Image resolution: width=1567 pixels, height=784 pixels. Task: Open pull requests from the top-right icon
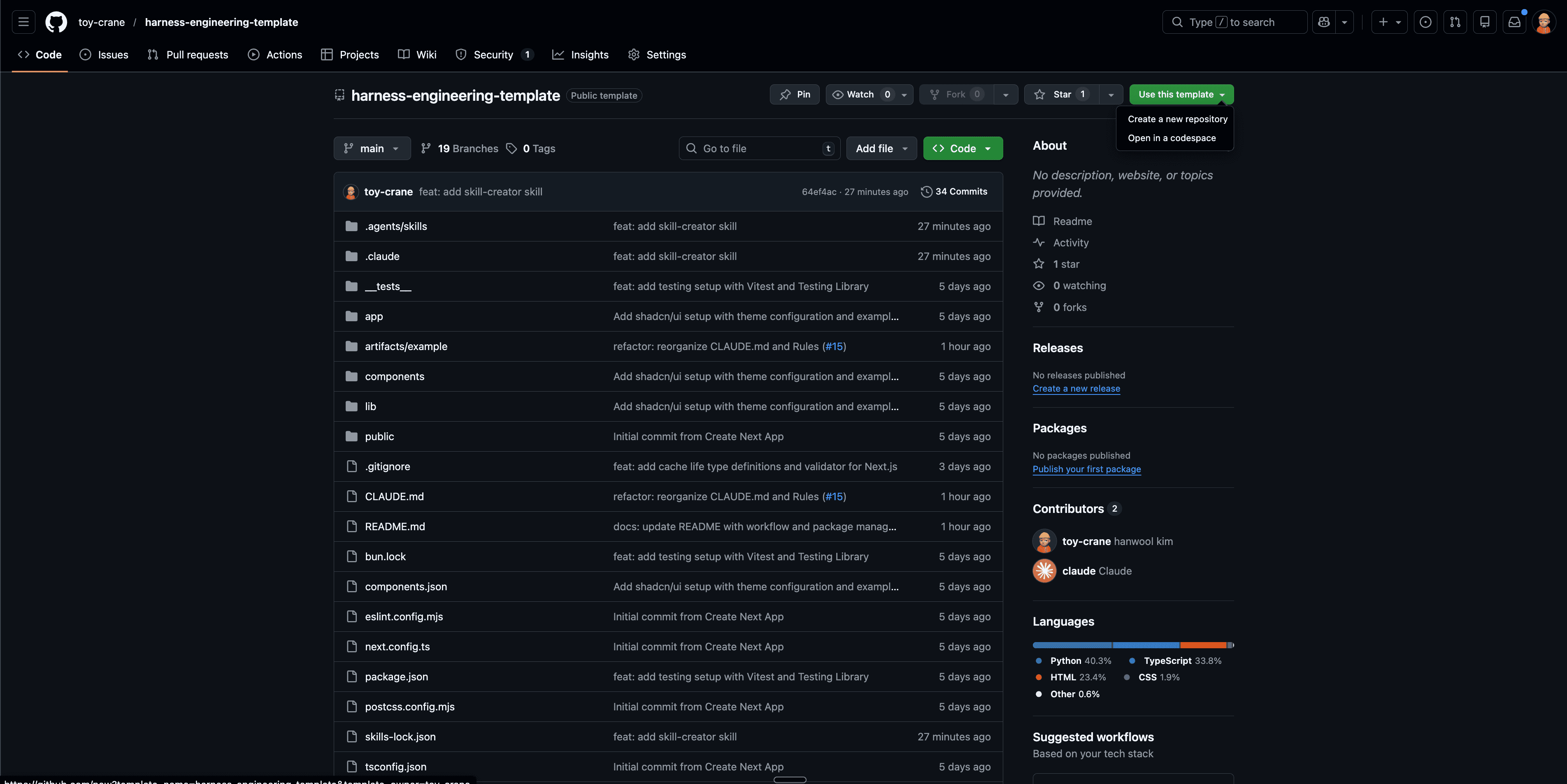[1455, 22]
